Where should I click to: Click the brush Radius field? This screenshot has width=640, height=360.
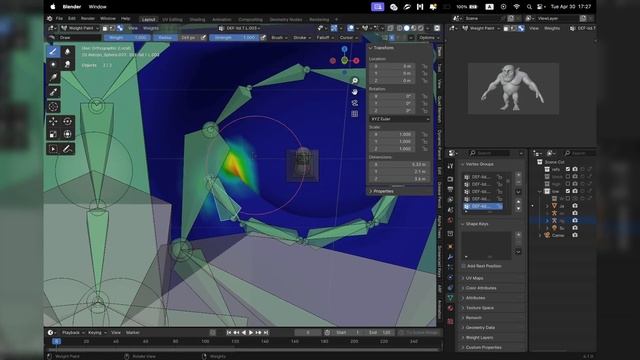click(x=176, y=38)
